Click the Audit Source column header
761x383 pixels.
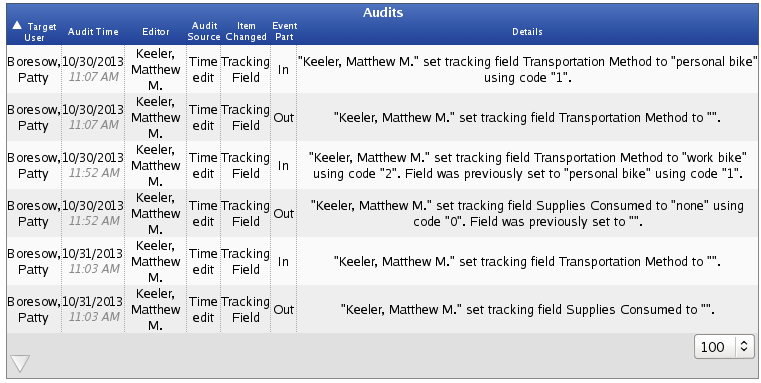click(x=204, y=31)
